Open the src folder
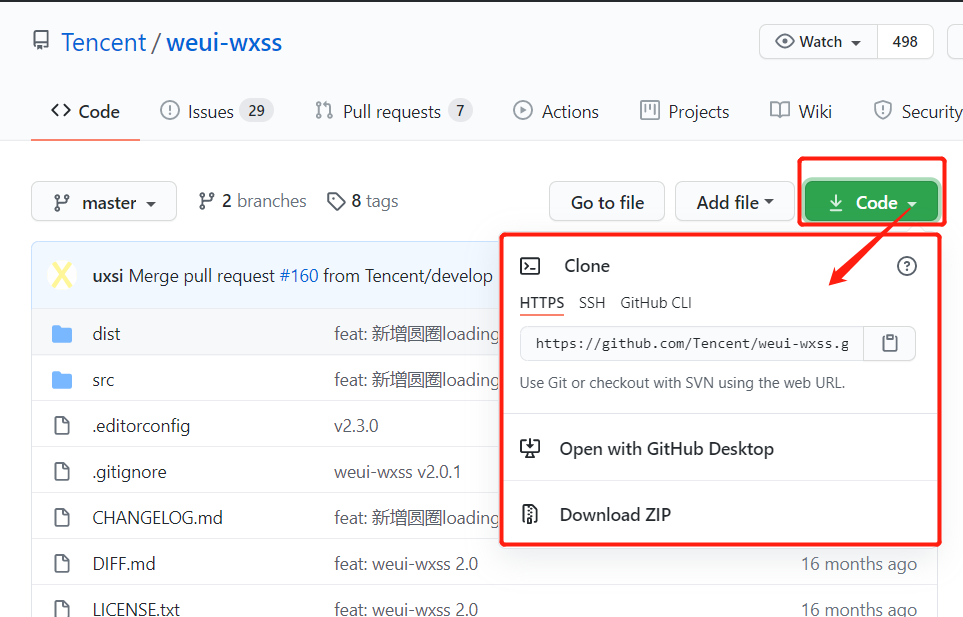Viewport: 963px width, 617px height. coord(103,380)
